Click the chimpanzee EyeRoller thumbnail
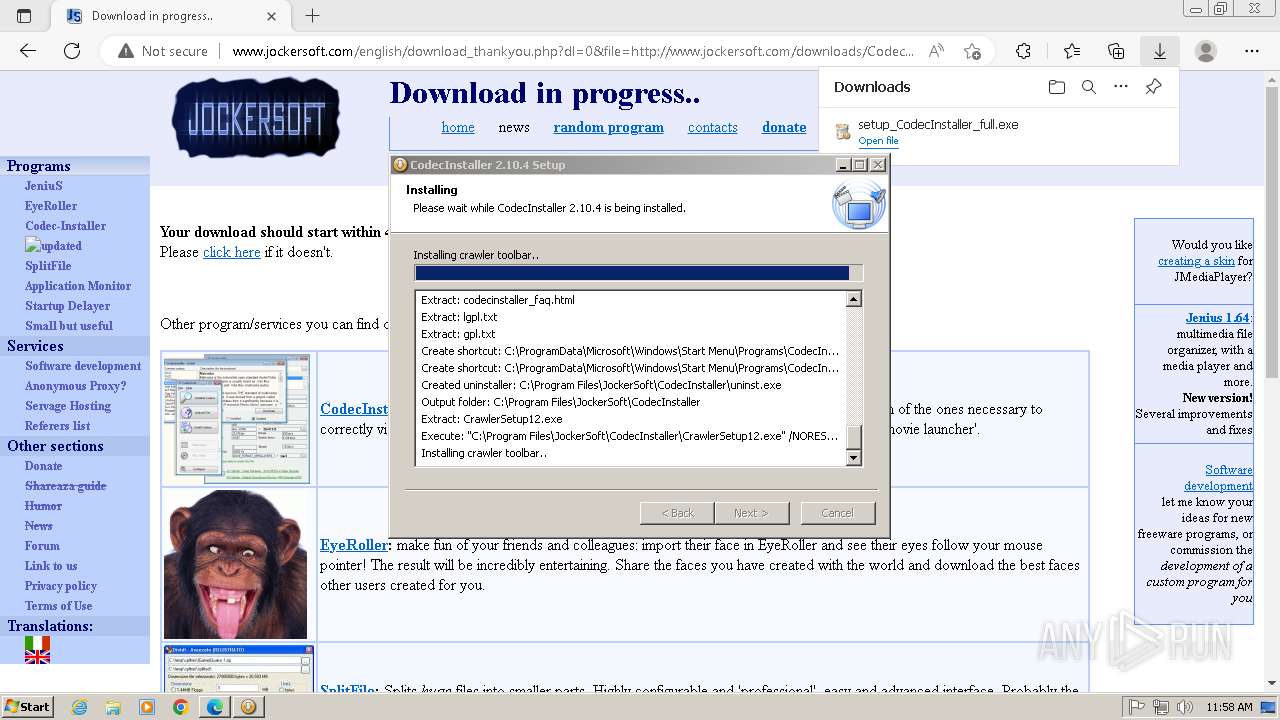The width and height of the screenshot is (1280, 720). [x=236, y=564]
